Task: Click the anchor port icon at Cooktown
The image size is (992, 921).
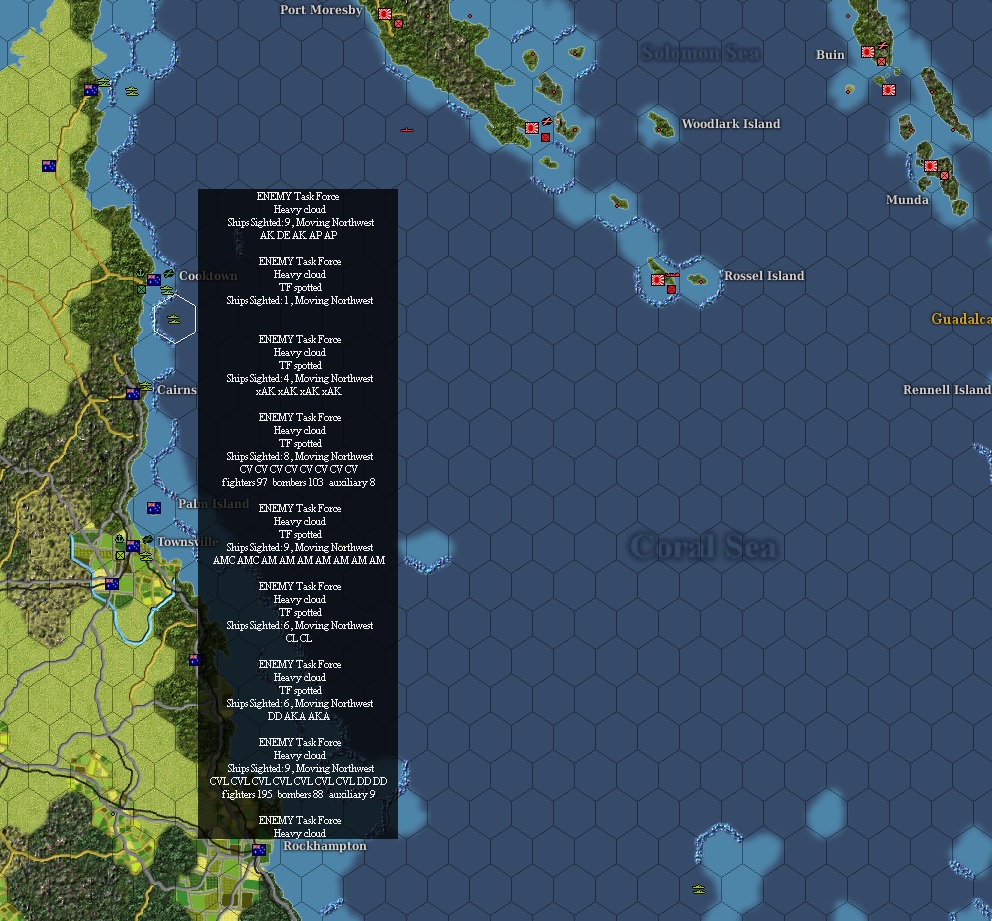Action: tap(140, 273)
